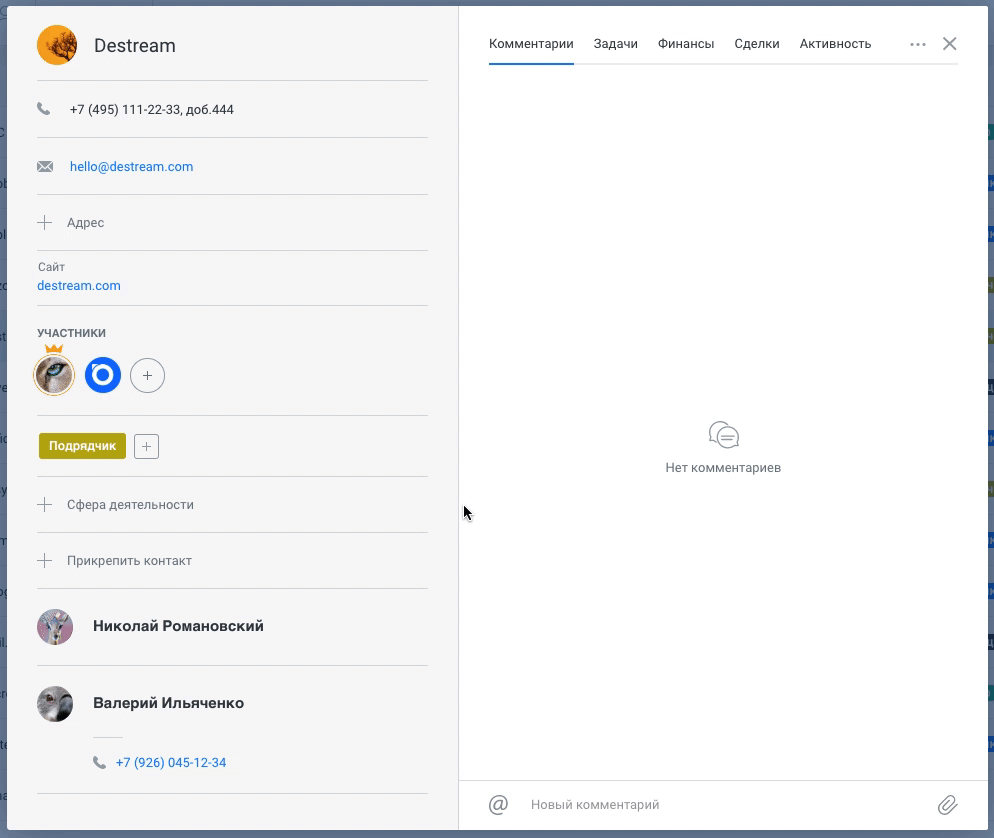Attach a file with paperclip icon
Viewport: 994px width, 838px height.
click(x=947, y=805)
